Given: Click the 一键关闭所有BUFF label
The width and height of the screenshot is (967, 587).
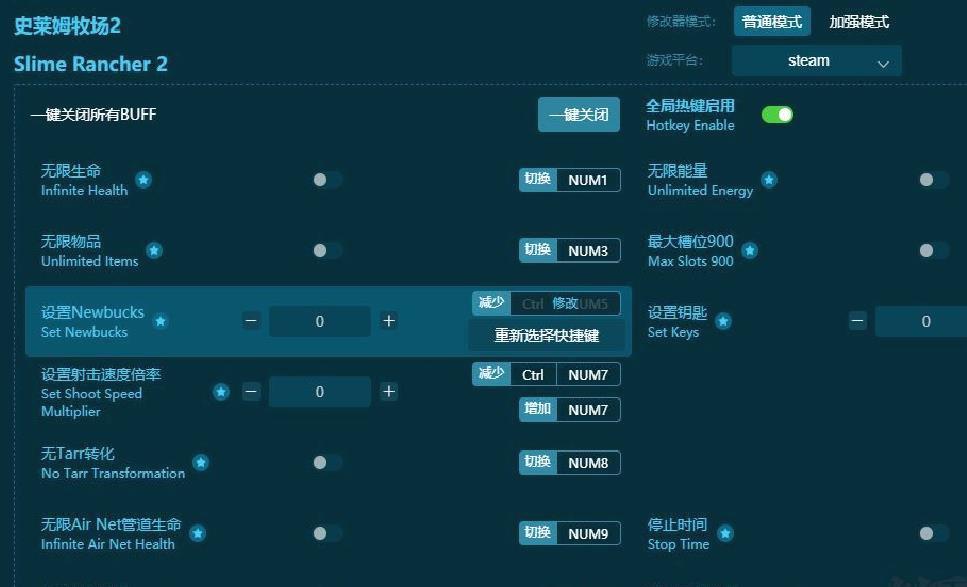Looking at the screenshot, I should (93, 115).
